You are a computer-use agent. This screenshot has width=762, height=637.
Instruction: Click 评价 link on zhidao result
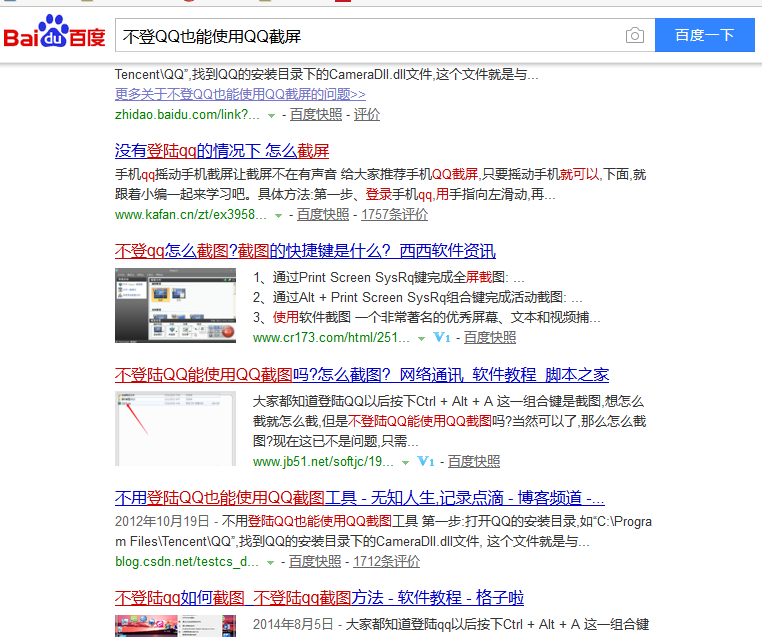(x=367, y=115)
